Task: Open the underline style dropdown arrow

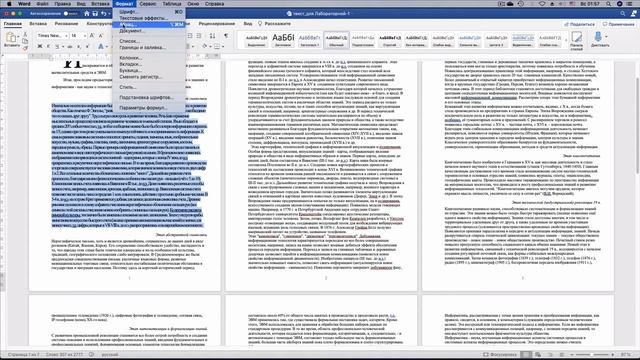Action: tap(62, 47)
